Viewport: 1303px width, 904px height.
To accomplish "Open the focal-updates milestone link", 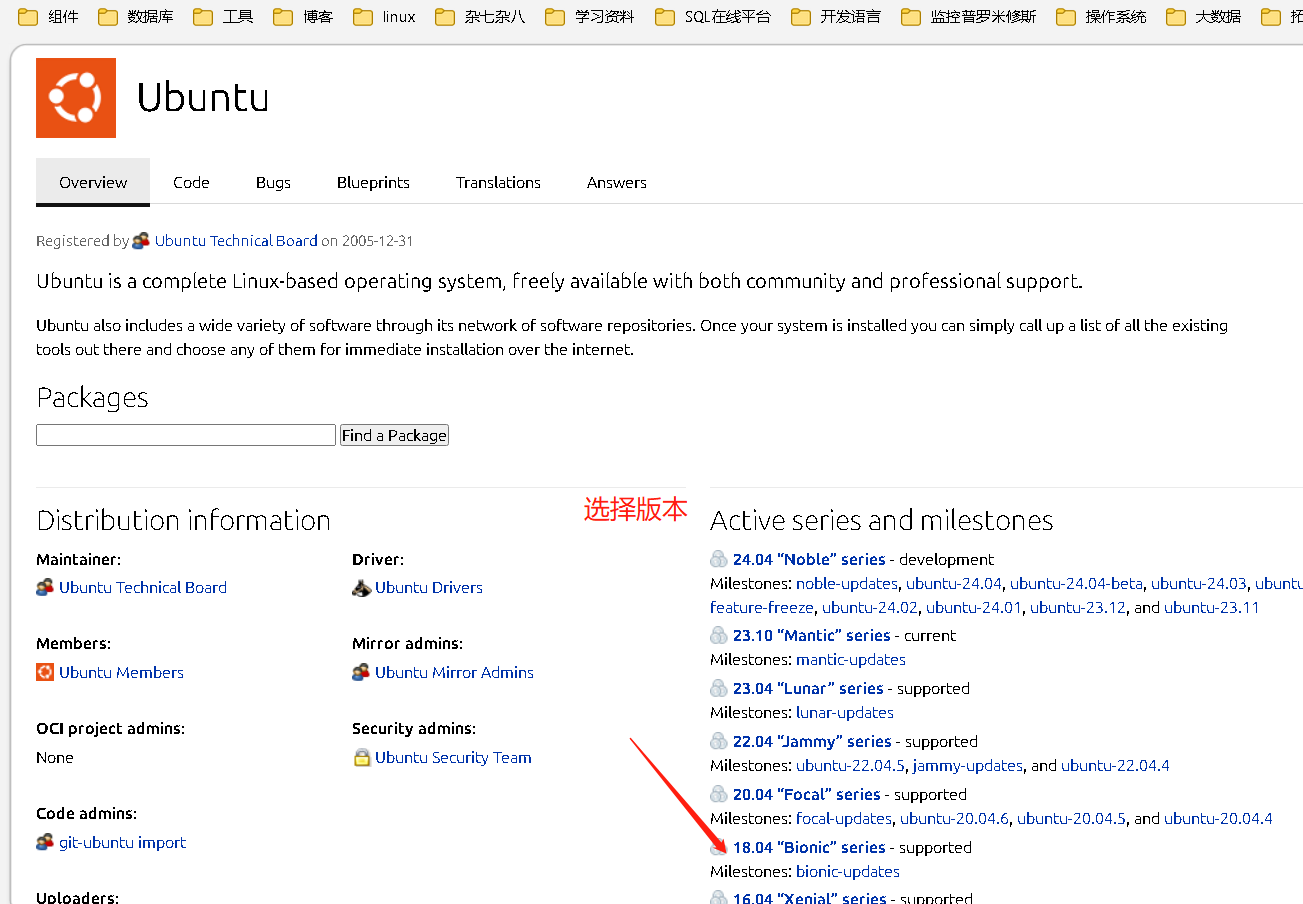I will click(844, 818).
